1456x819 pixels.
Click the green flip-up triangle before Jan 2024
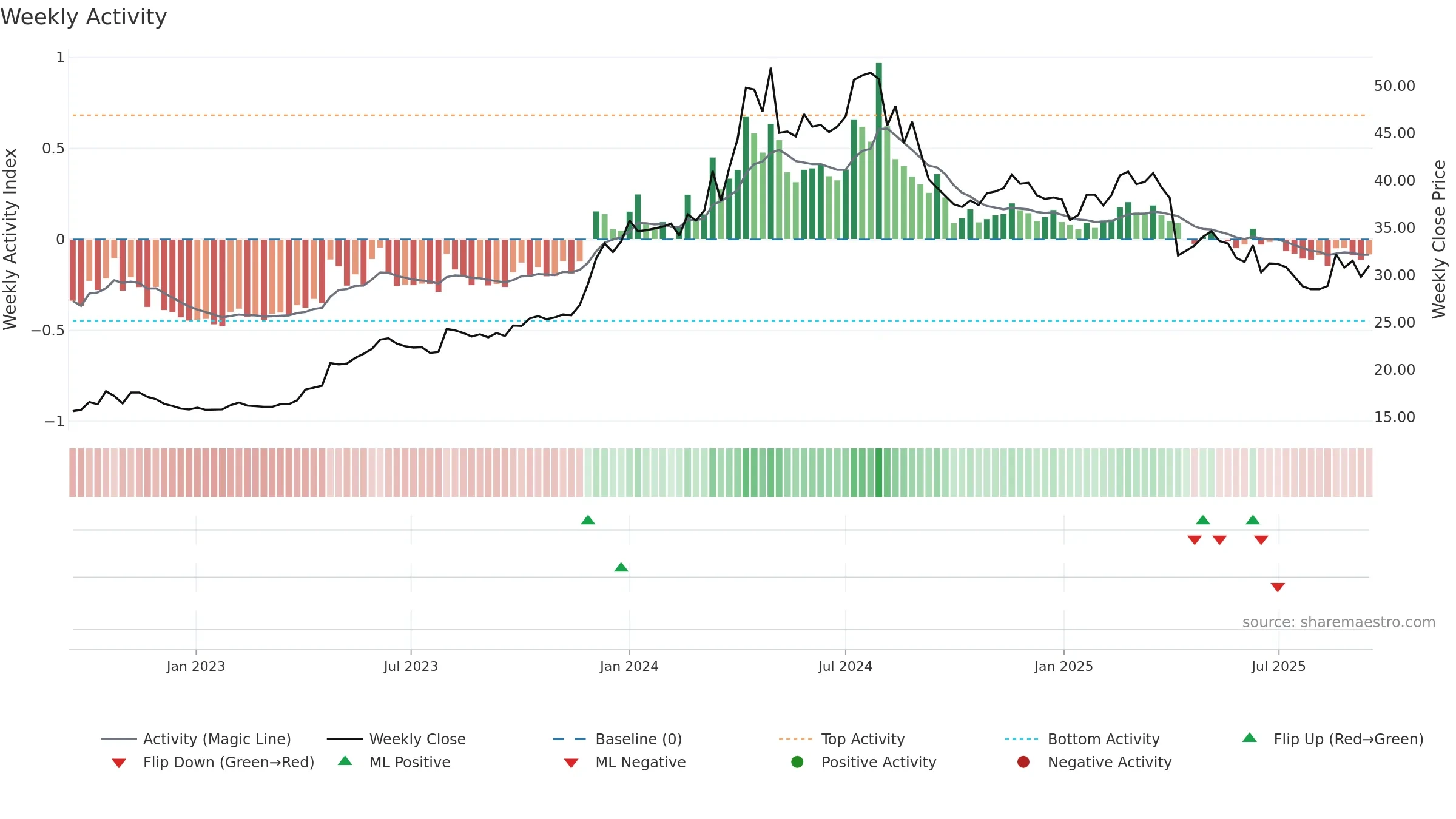click(x=588, y=520)
